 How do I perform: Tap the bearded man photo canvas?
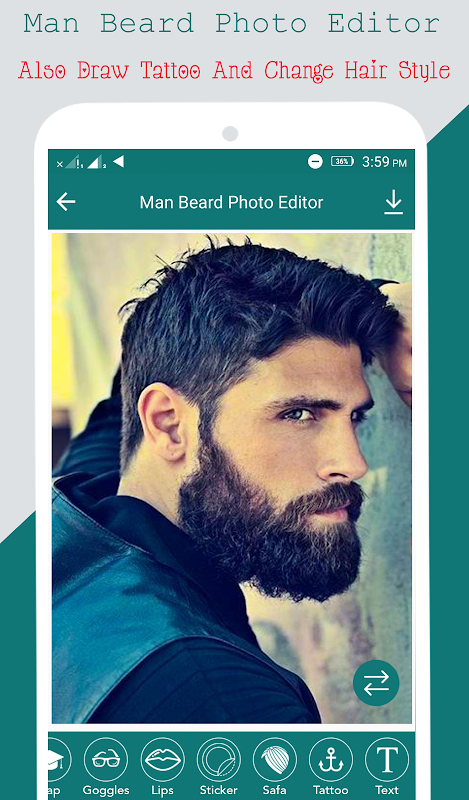pos(232,478)
